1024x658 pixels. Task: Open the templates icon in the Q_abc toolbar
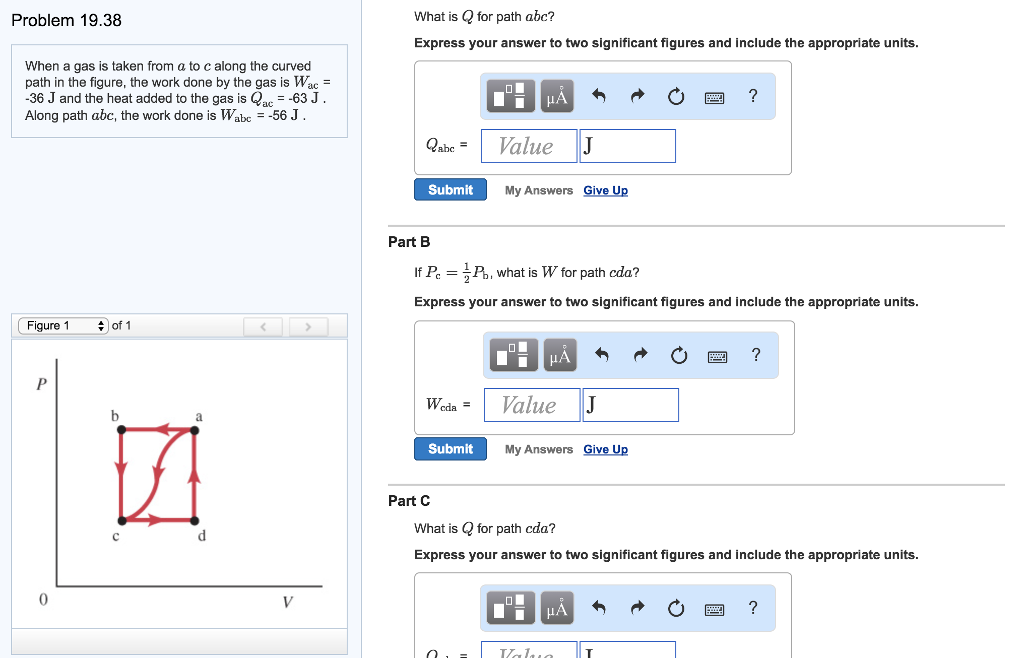512,96
